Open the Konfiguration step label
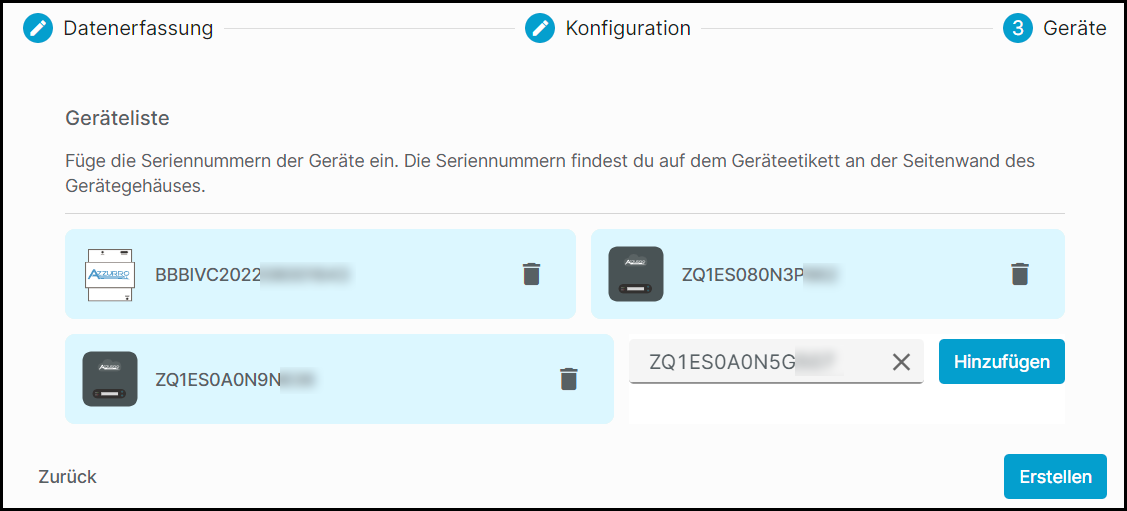Image resolution: width=1127 pixels, height=511 pixels. (628, 29)
